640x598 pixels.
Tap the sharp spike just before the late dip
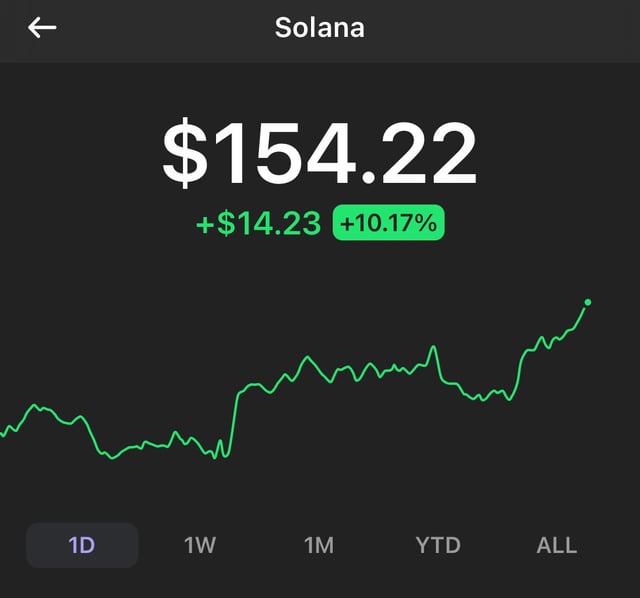434,348
